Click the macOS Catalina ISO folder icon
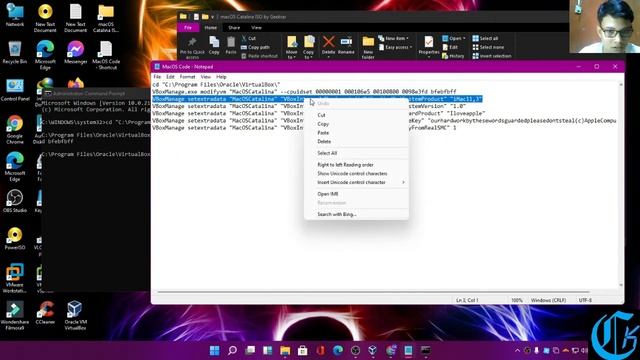Viewport: 640px width, 360px height. (106, 18)
